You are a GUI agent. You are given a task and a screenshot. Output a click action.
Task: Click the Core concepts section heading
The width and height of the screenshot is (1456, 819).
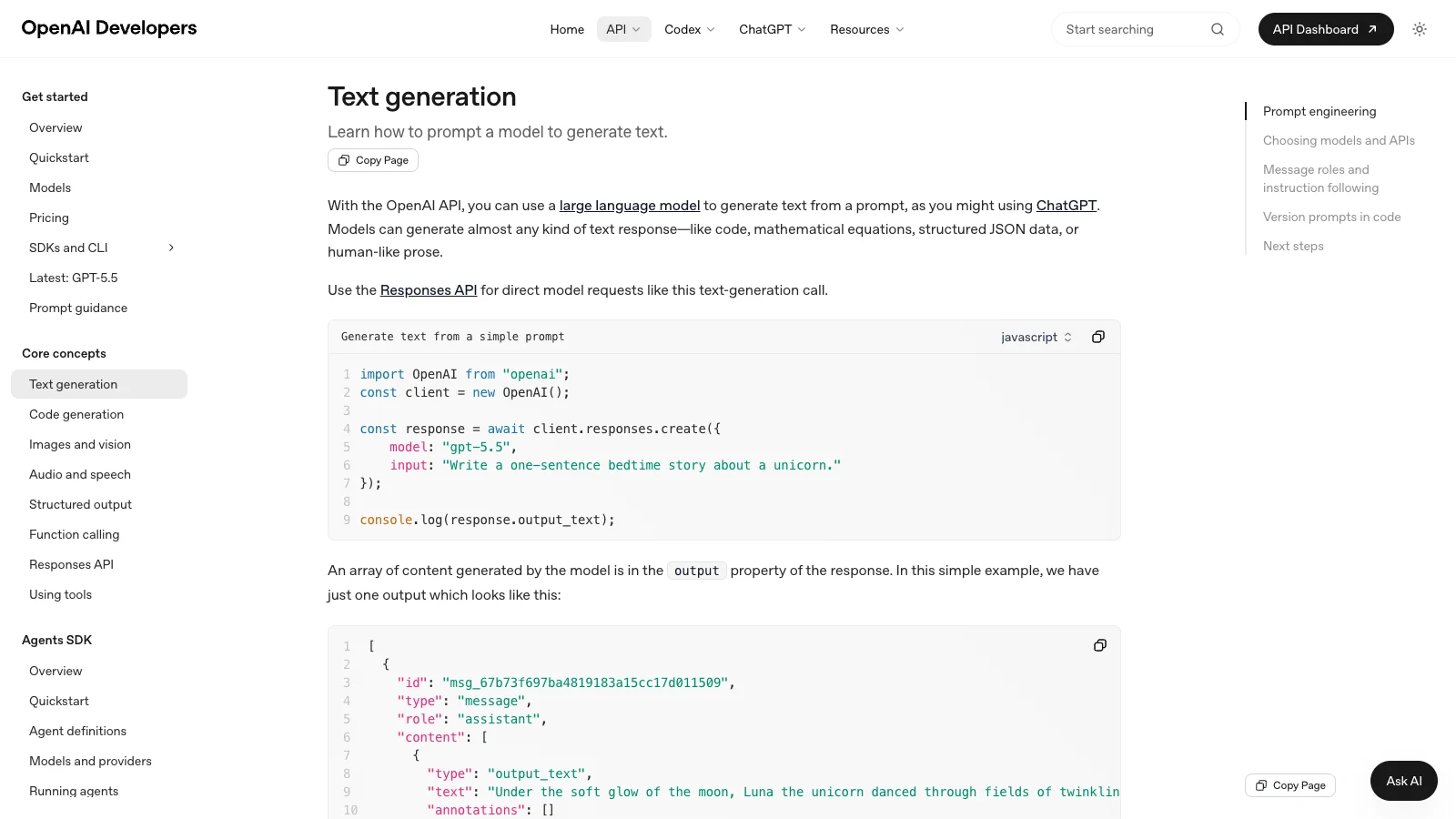64,353
